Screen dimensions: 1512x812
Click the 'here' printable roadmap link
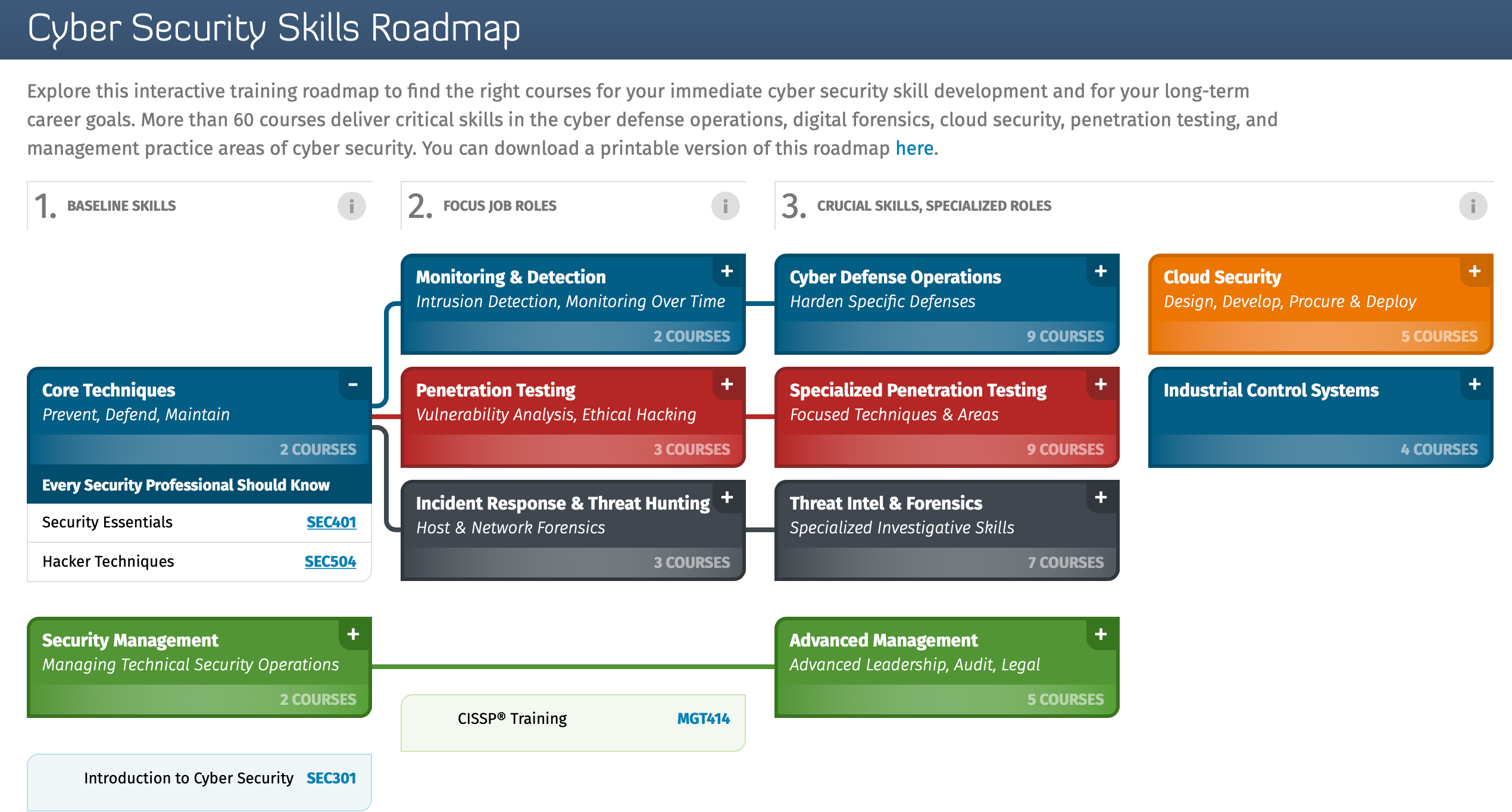click(914, 148)
